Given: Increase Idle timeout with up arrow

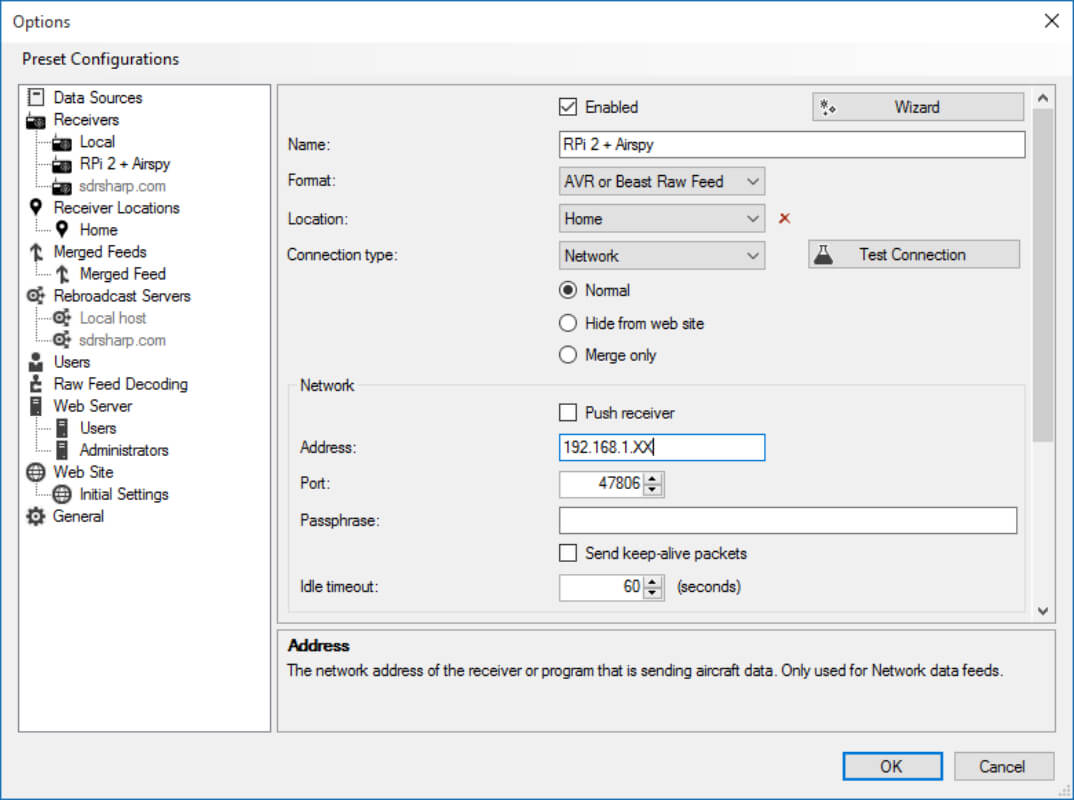Looking at the screenshot, I should (653, 581).
